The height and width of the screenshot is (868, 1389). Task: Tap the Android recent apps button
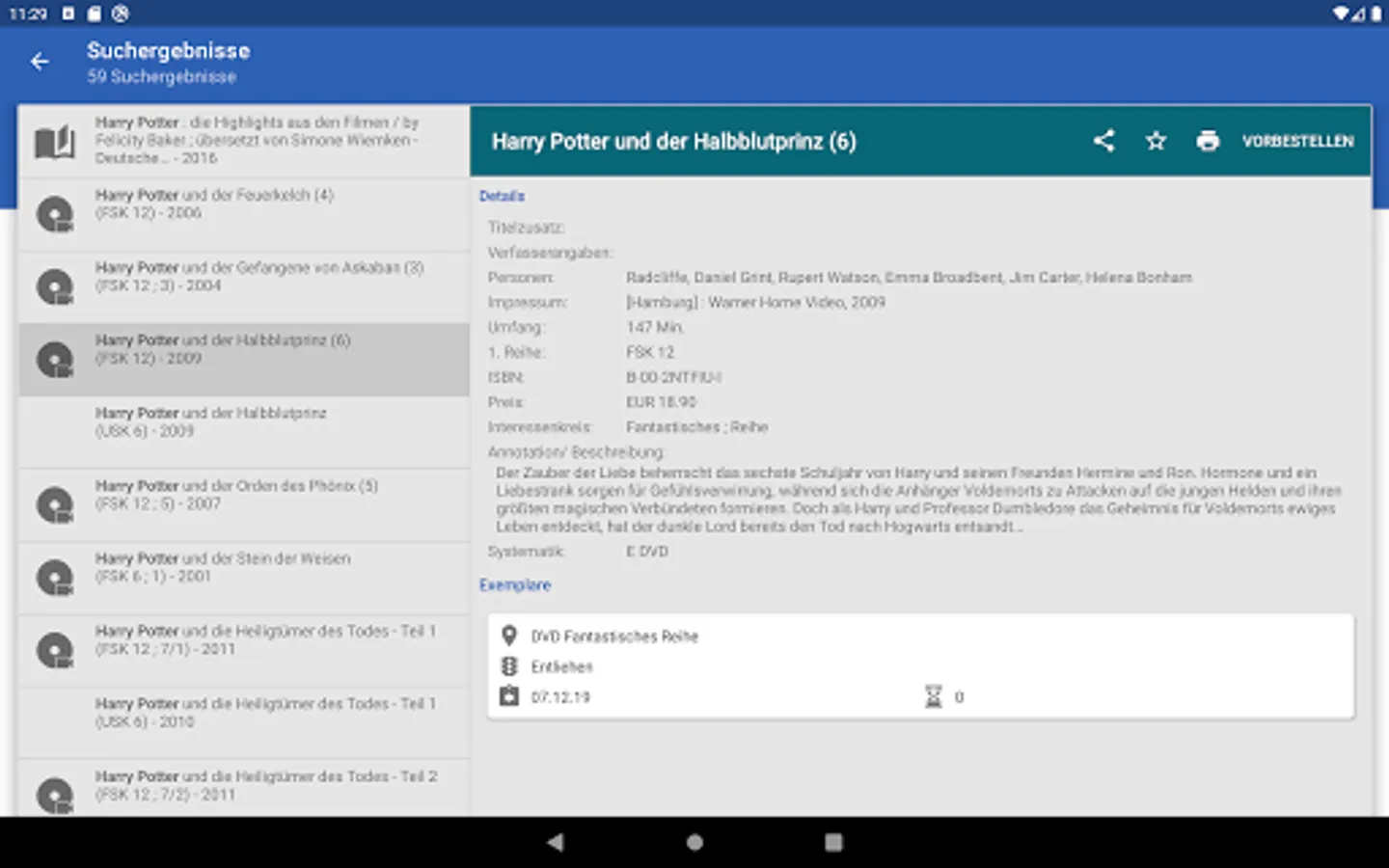[833, 842]
